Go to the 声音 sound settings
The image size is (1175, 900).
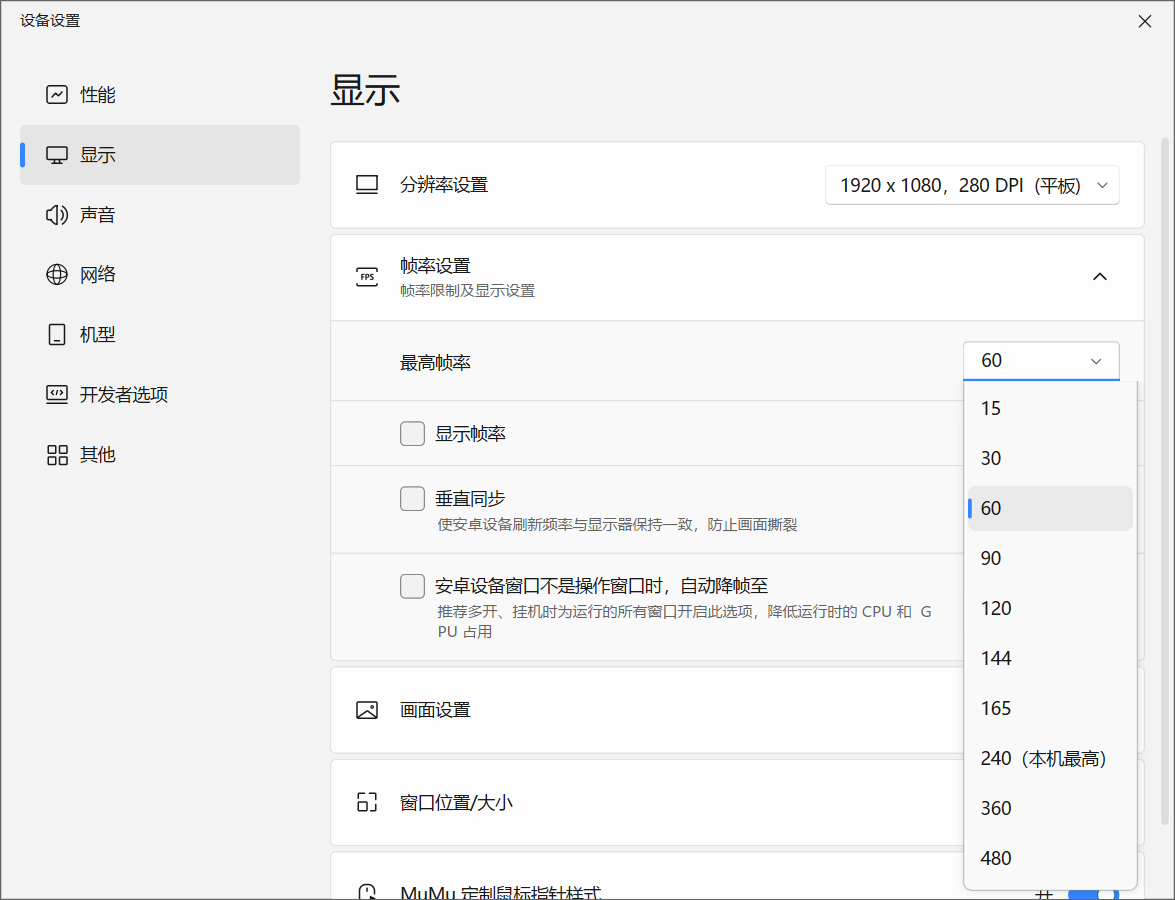[160, 214]
